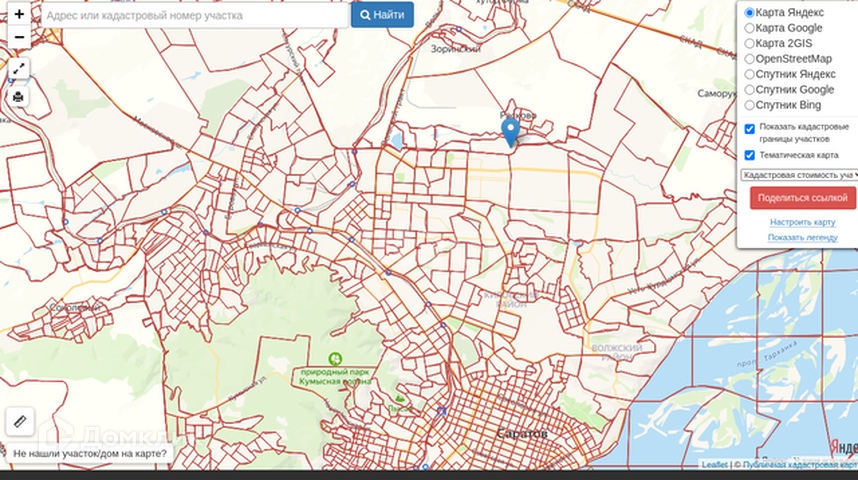This screenshot has height=480, width=858.
Task: Click the Кумысная поляна park icon
Action: (335, 359)
